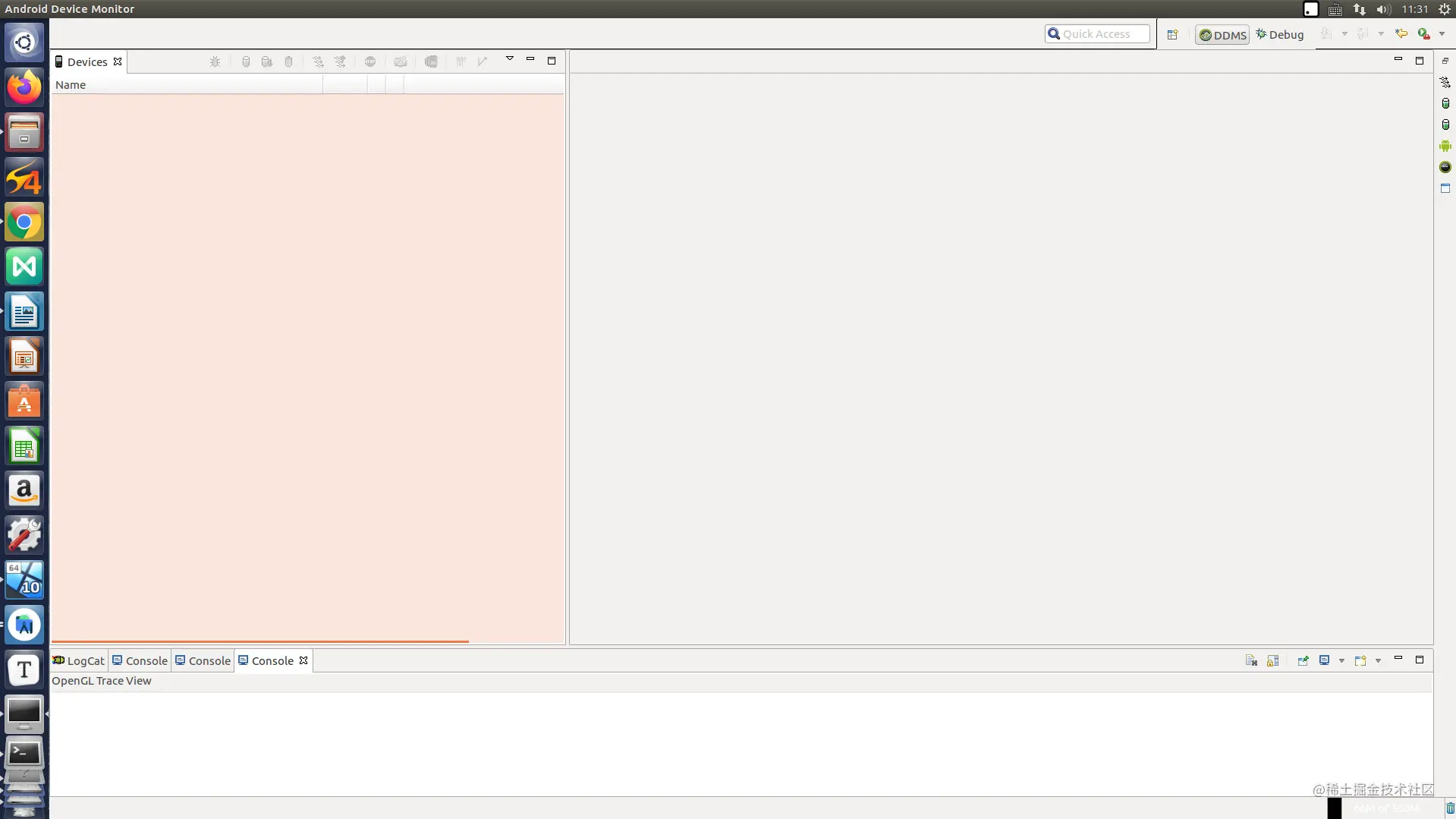This screenshot has height=819, width=1456.
Task: Click the Run with toolbox toolbar icon
Action: (x=1424, y=34)
